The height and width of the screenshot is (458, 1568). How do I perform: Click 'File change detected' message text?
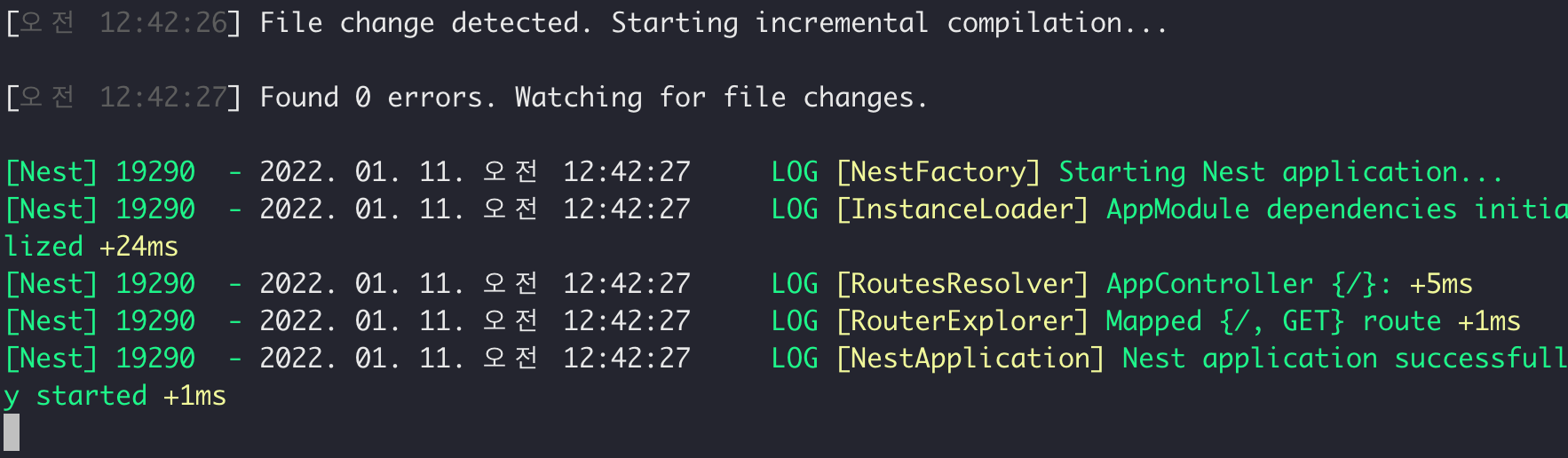coord(419,23)
